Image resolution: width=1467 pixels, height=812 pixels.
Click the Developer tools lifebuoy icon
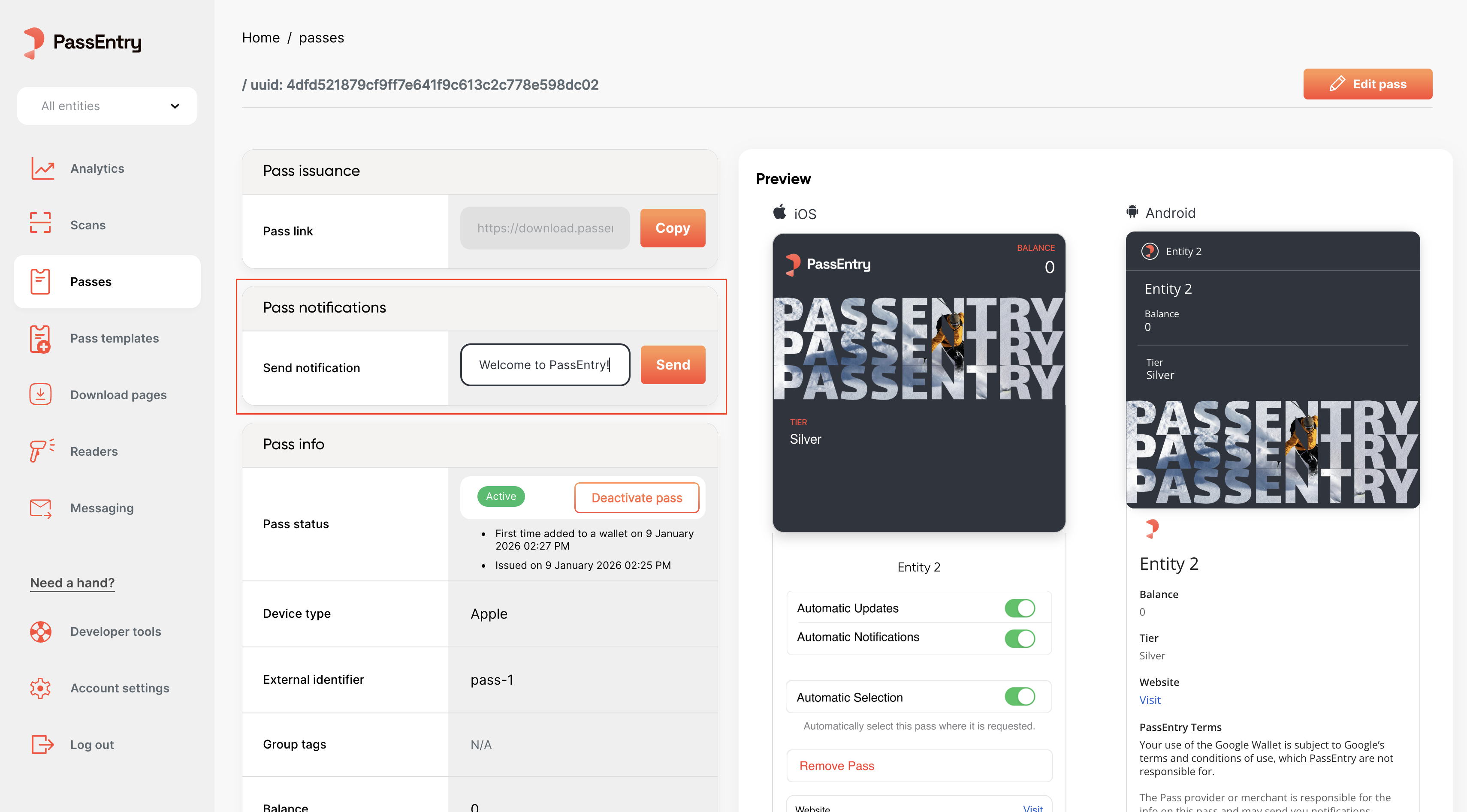pyautogui.click(x=40, y=631)
